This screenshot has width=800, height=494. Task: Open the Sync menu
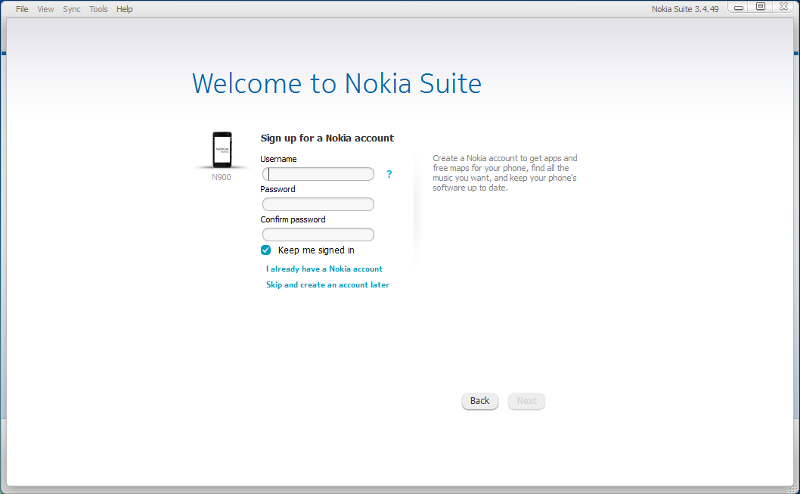(72, 9)
